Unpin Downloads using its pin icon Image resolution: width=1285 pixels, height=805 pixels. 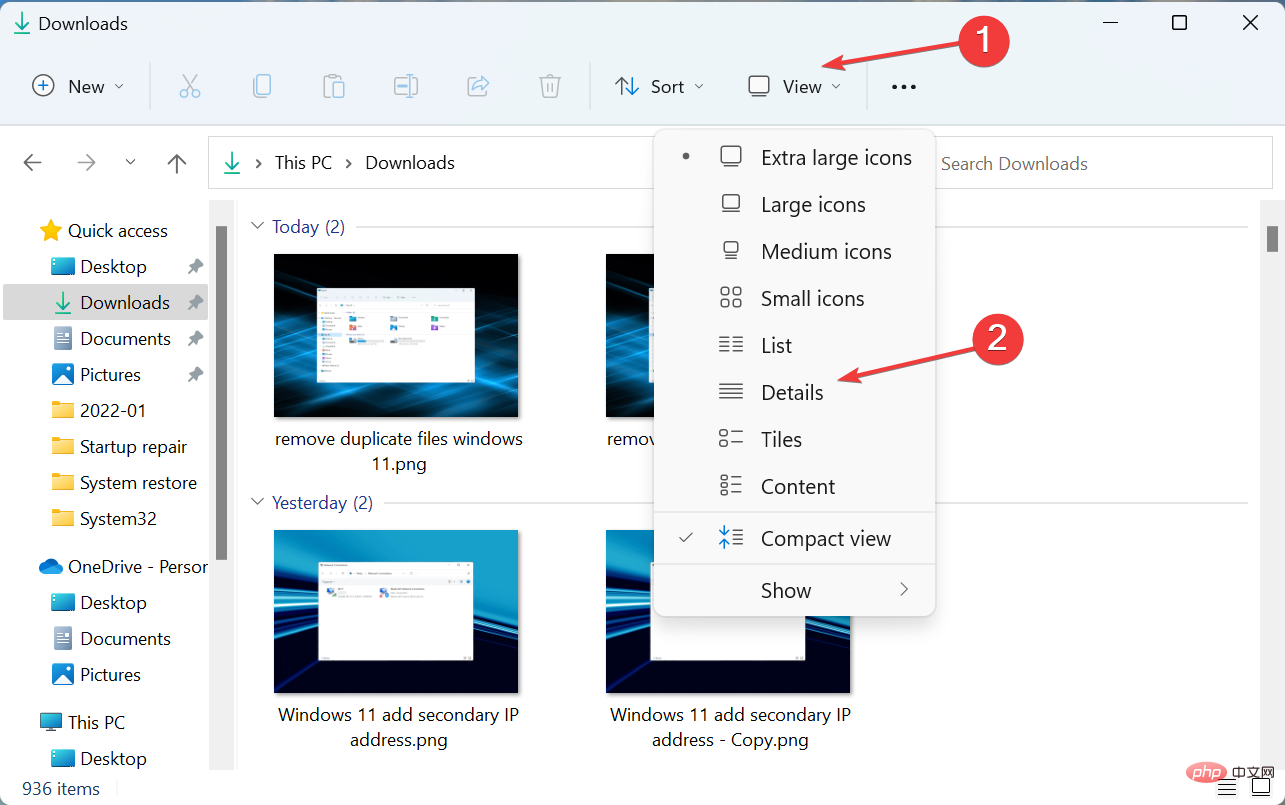click(x=195, y=303)
